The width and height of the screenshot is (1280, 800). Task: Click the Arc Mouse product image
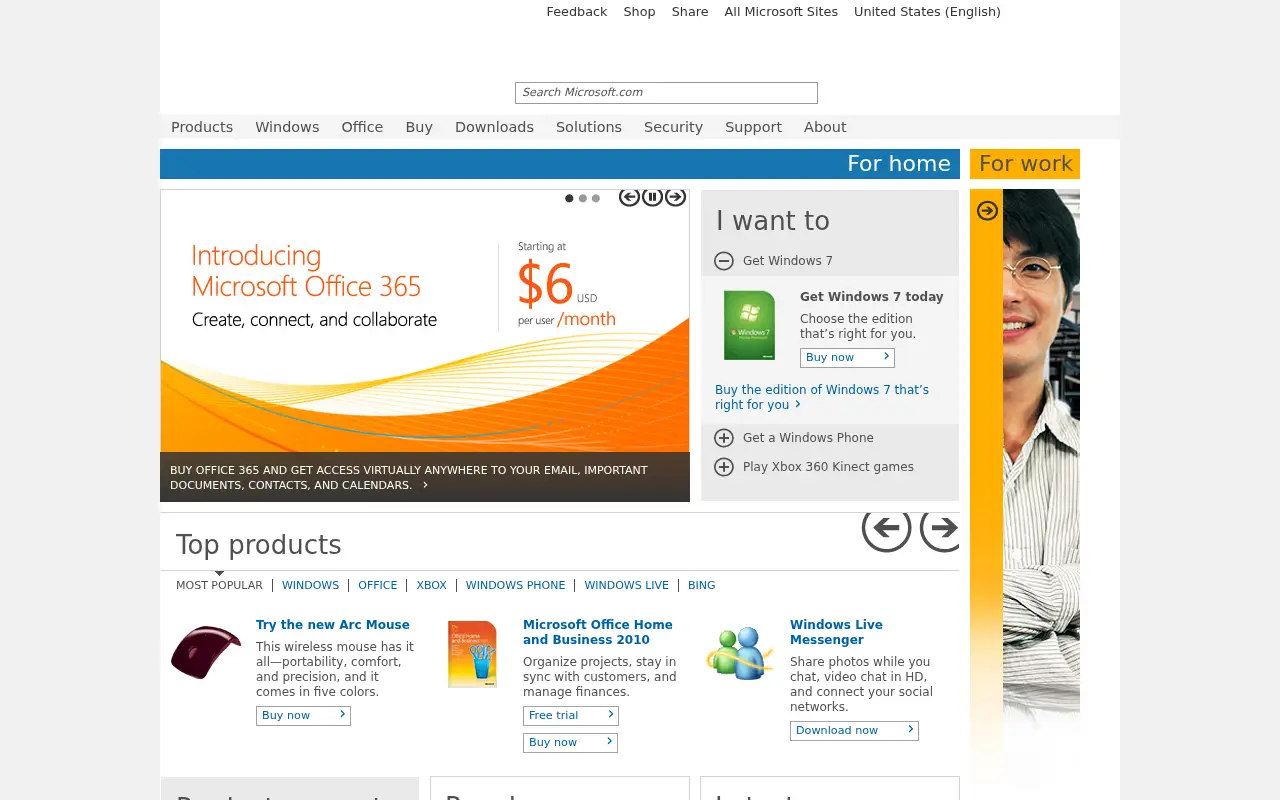coord(206,653)
